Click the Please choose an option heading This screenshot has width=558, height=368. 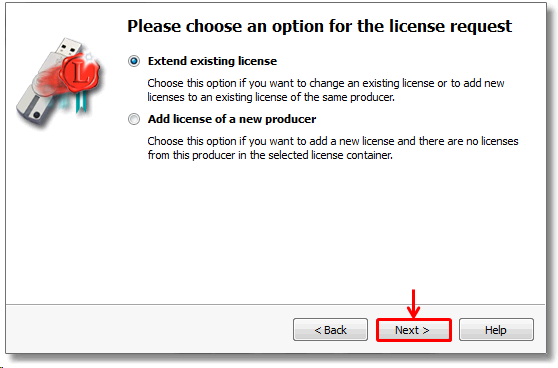coord(319,26)
